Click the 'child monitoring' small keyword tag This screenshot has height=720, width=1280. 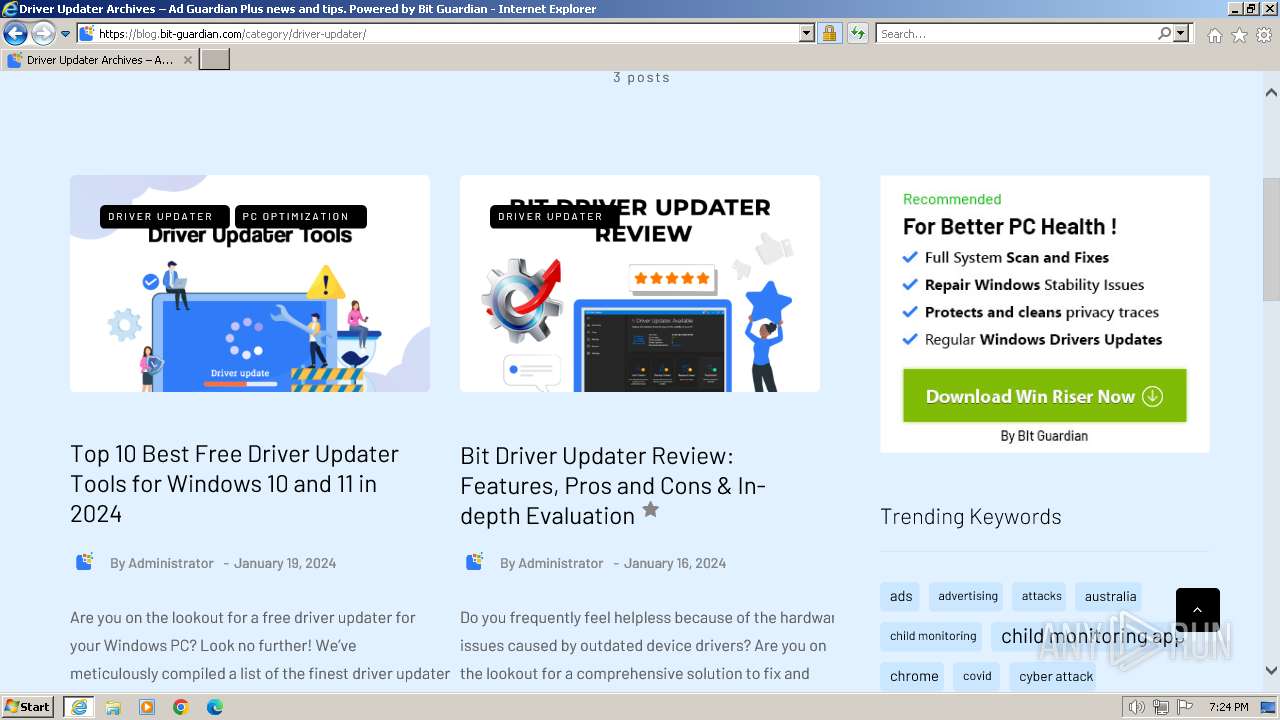click(933, 637)
